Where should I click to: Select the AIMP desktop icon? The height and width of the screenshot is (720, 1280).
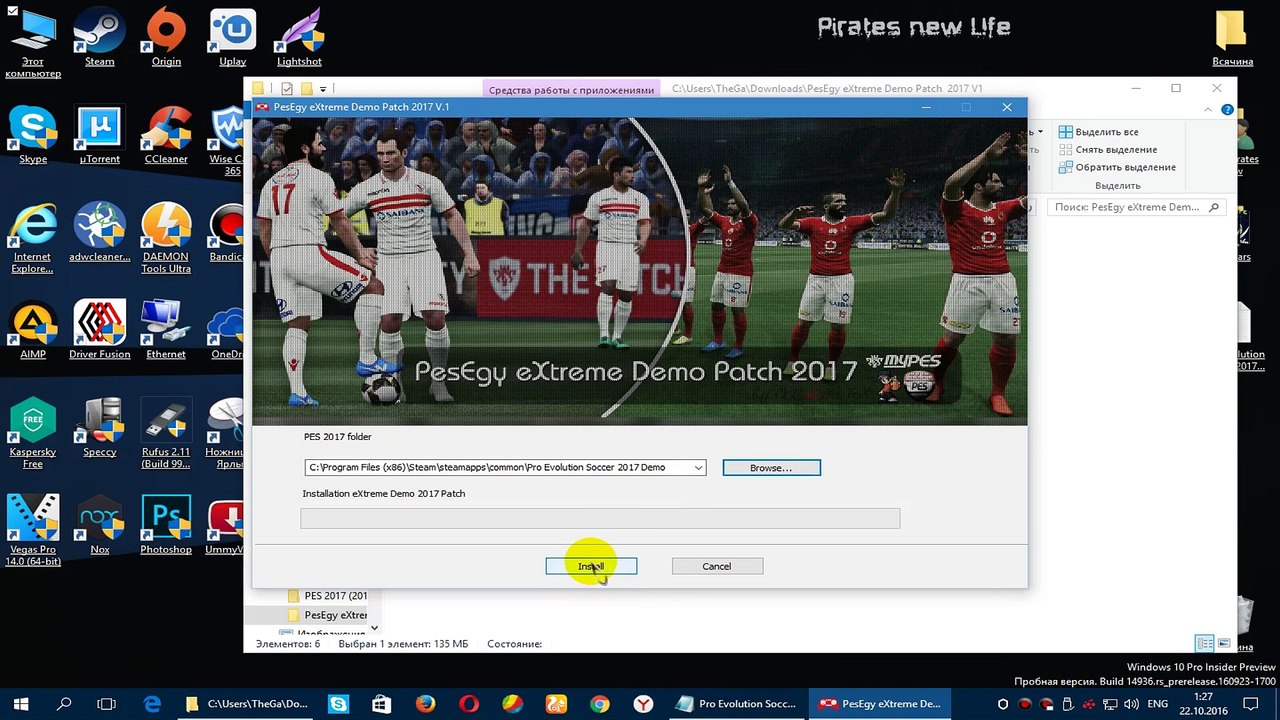pyautogui.click(x=33, y=330)
